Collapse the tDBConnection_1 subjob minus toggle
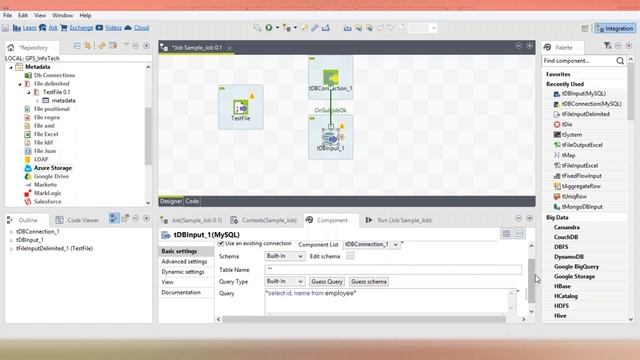This screenshot has width=640, height=360. tap(312, 59)
